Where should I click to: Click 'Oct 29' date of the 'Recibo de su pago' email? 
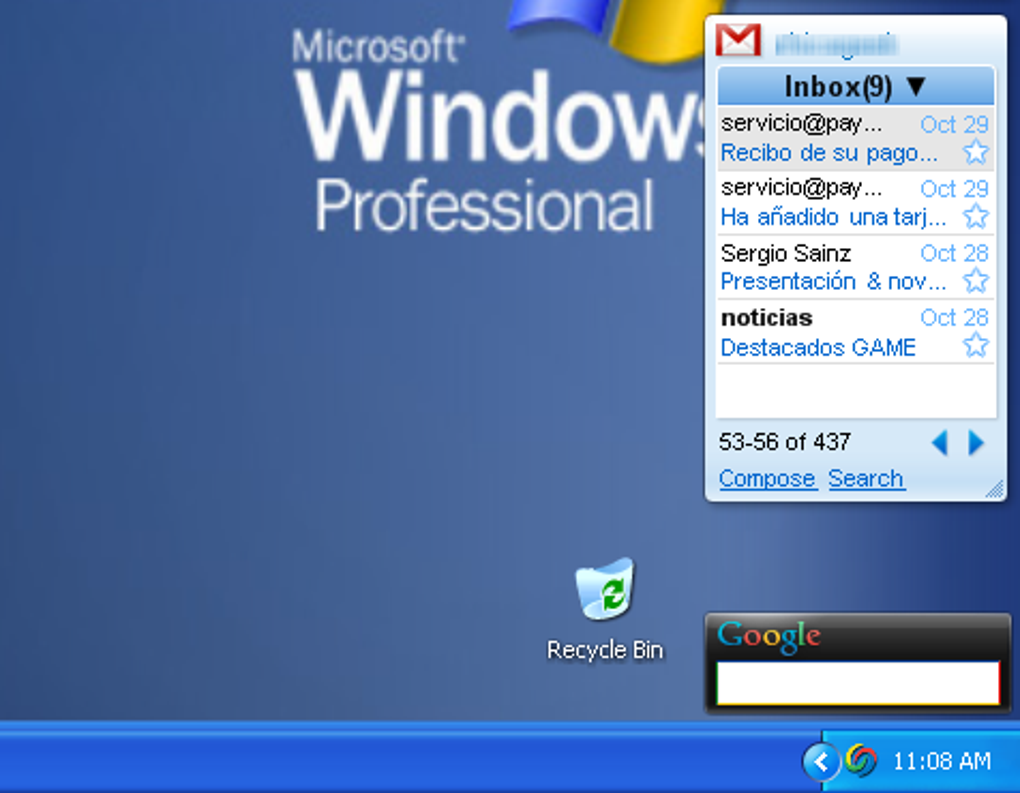click(954, 124)
